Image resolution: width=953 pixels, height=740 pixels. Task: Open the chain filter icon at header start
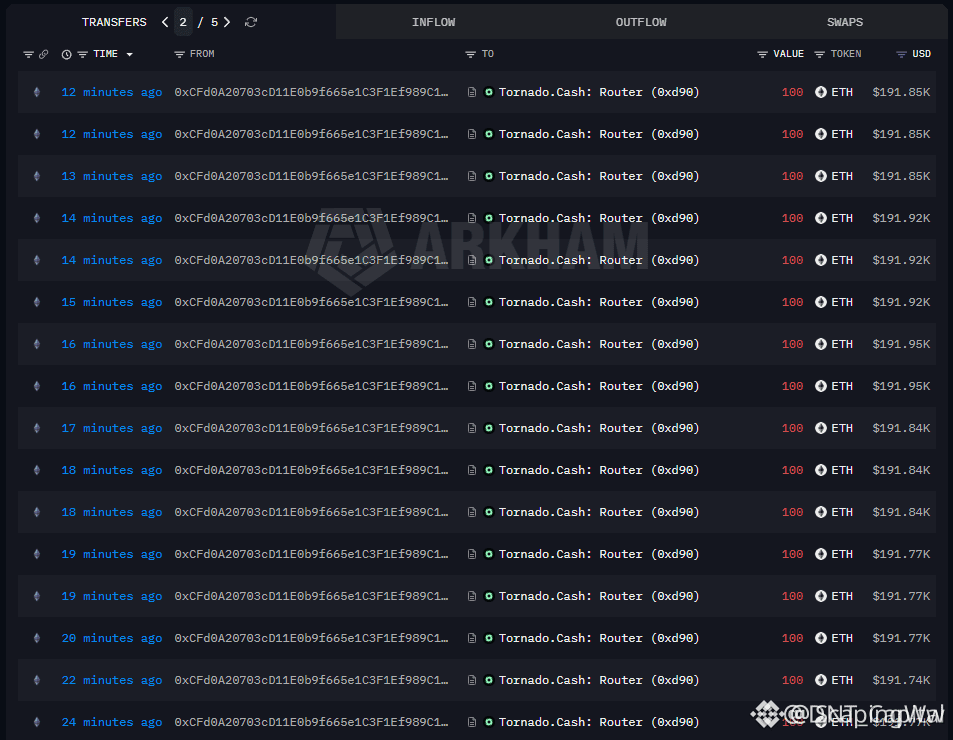click(28, 55)
